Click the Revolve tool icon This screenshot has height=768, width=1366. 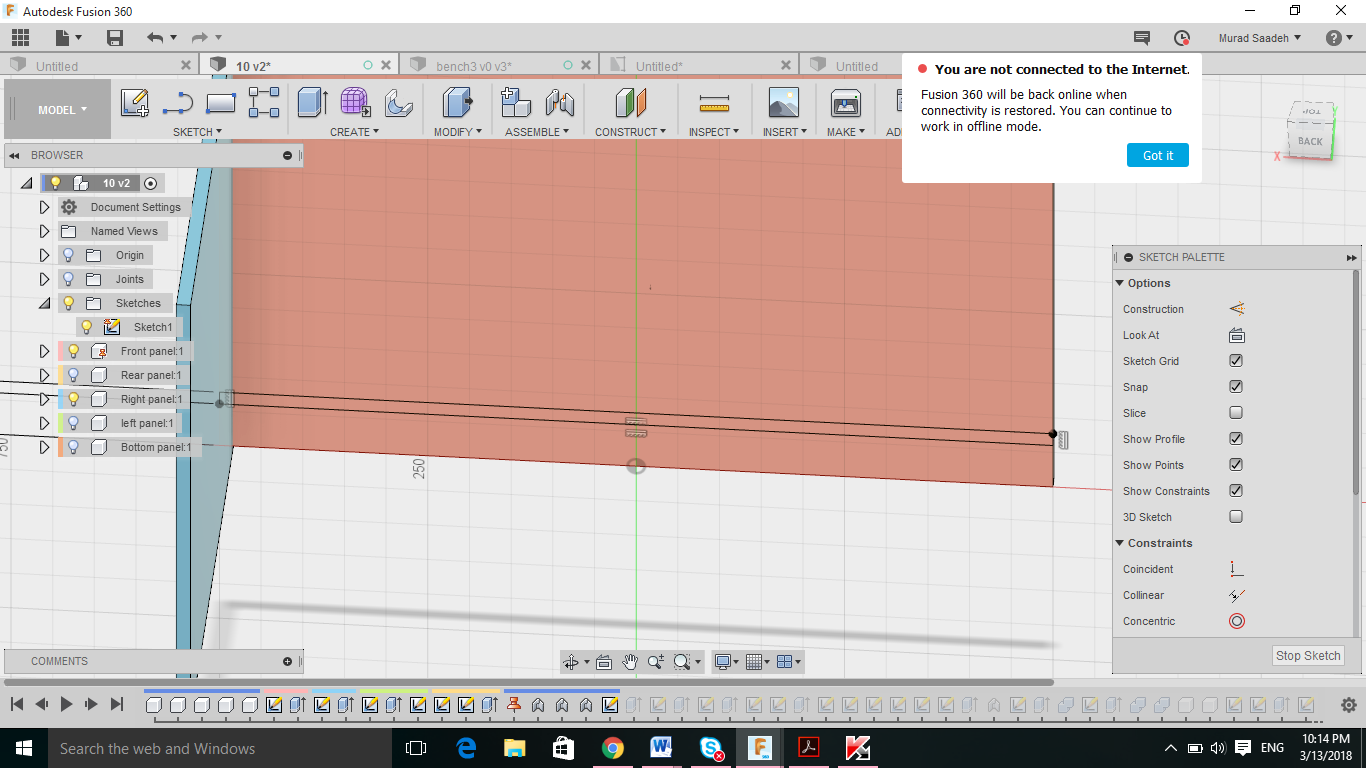click(398, 102)
